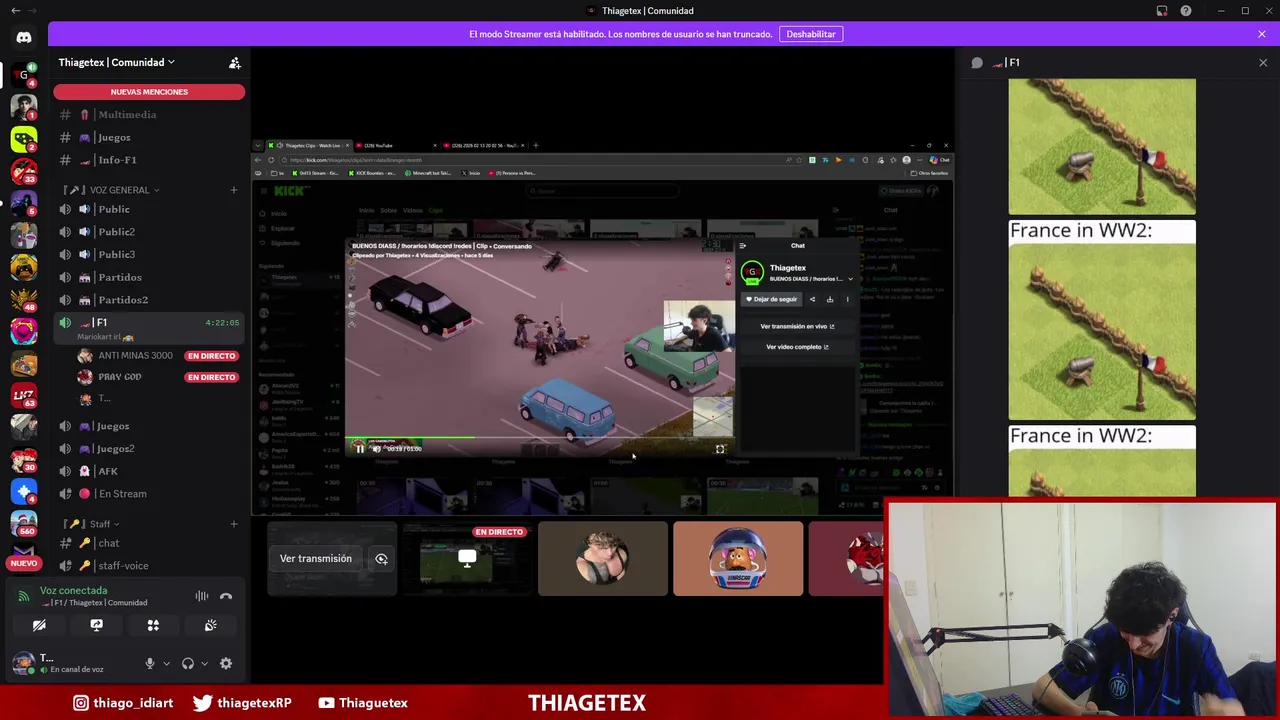Join the Partidos voice channel

[x=149, y=277]
